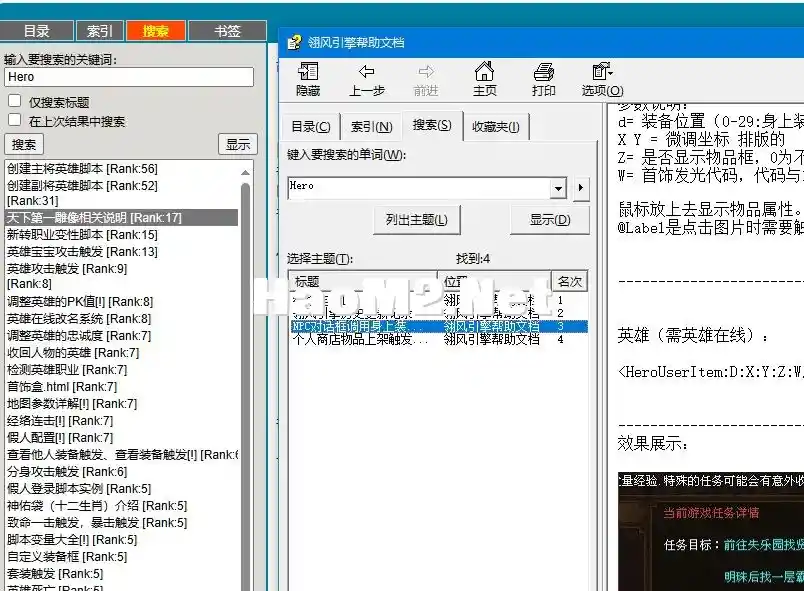Switch to 目录 tab in left panel
The image size is (804, 591).
36,31
